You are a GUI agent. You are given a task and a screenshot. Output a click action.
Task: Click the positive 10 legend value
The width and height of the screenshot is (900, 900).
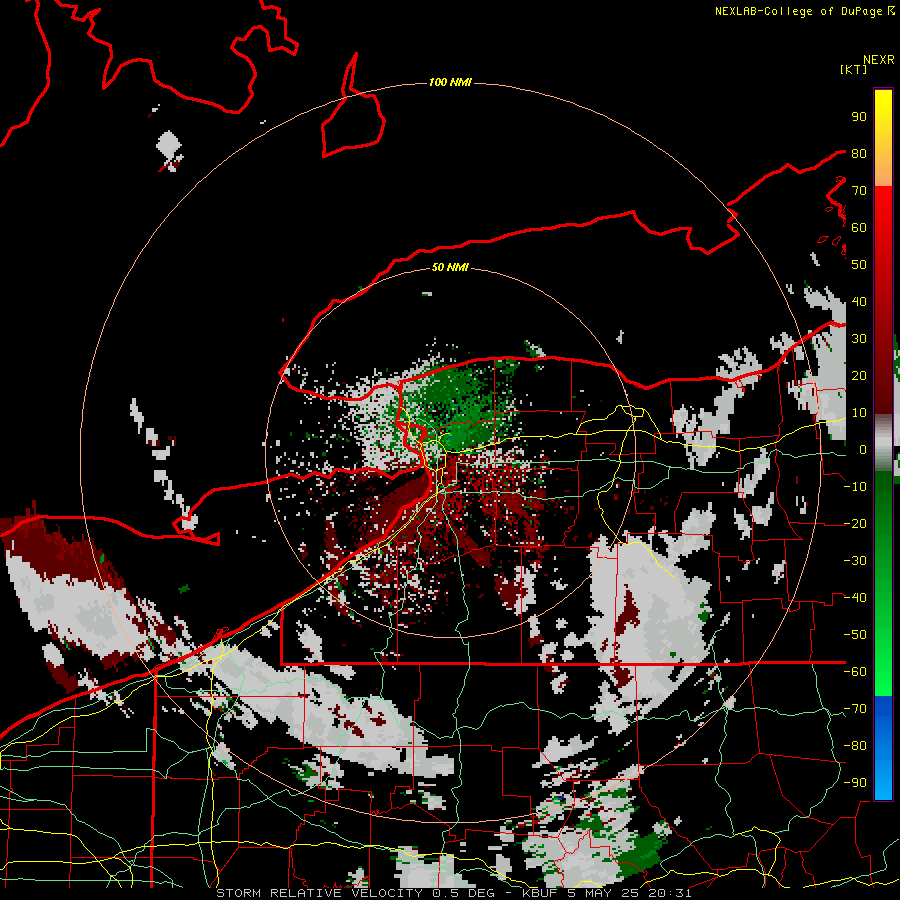(859, 413)
